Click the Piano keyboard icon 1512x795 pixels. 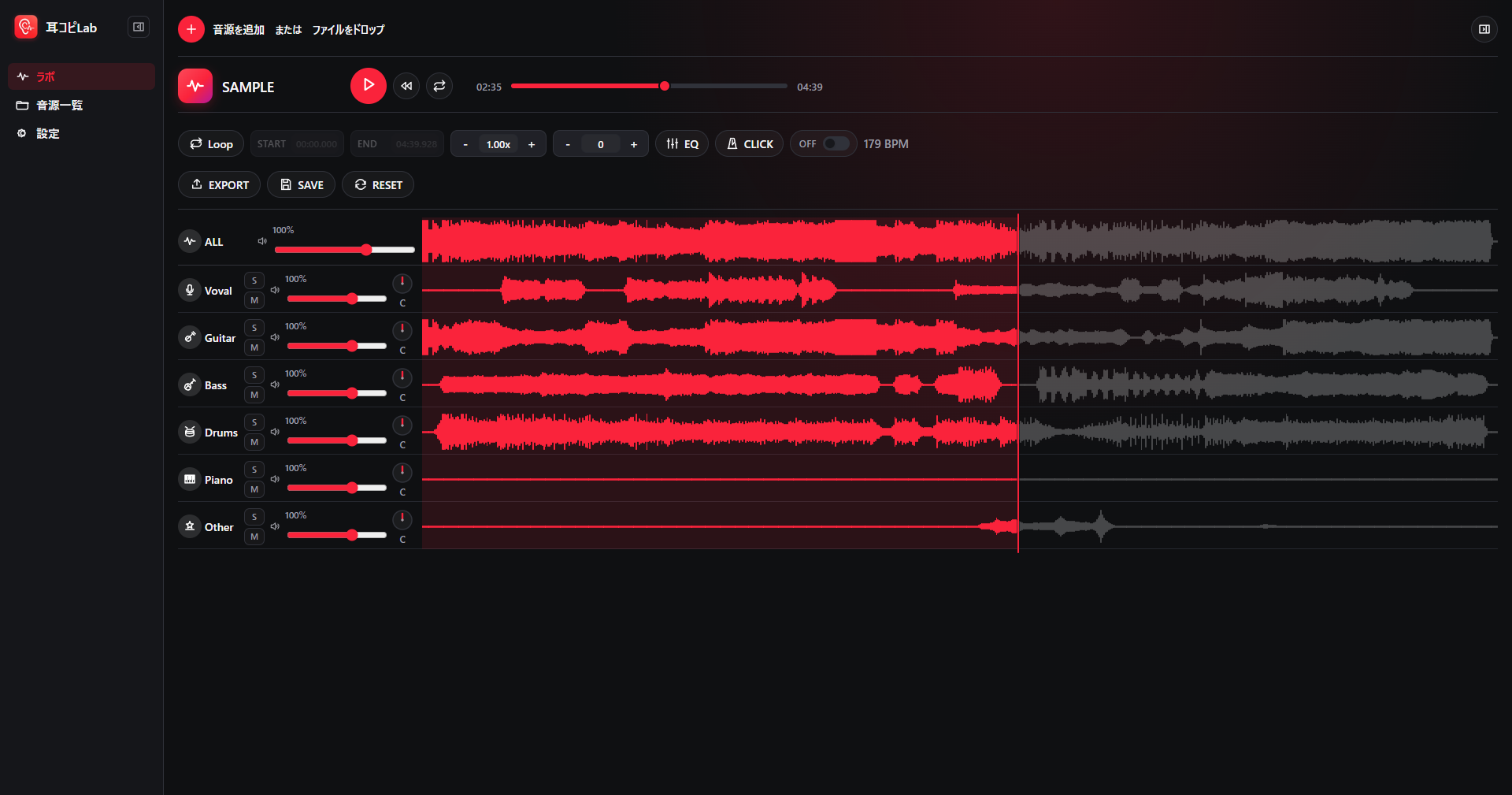click(x=190, y=479)
